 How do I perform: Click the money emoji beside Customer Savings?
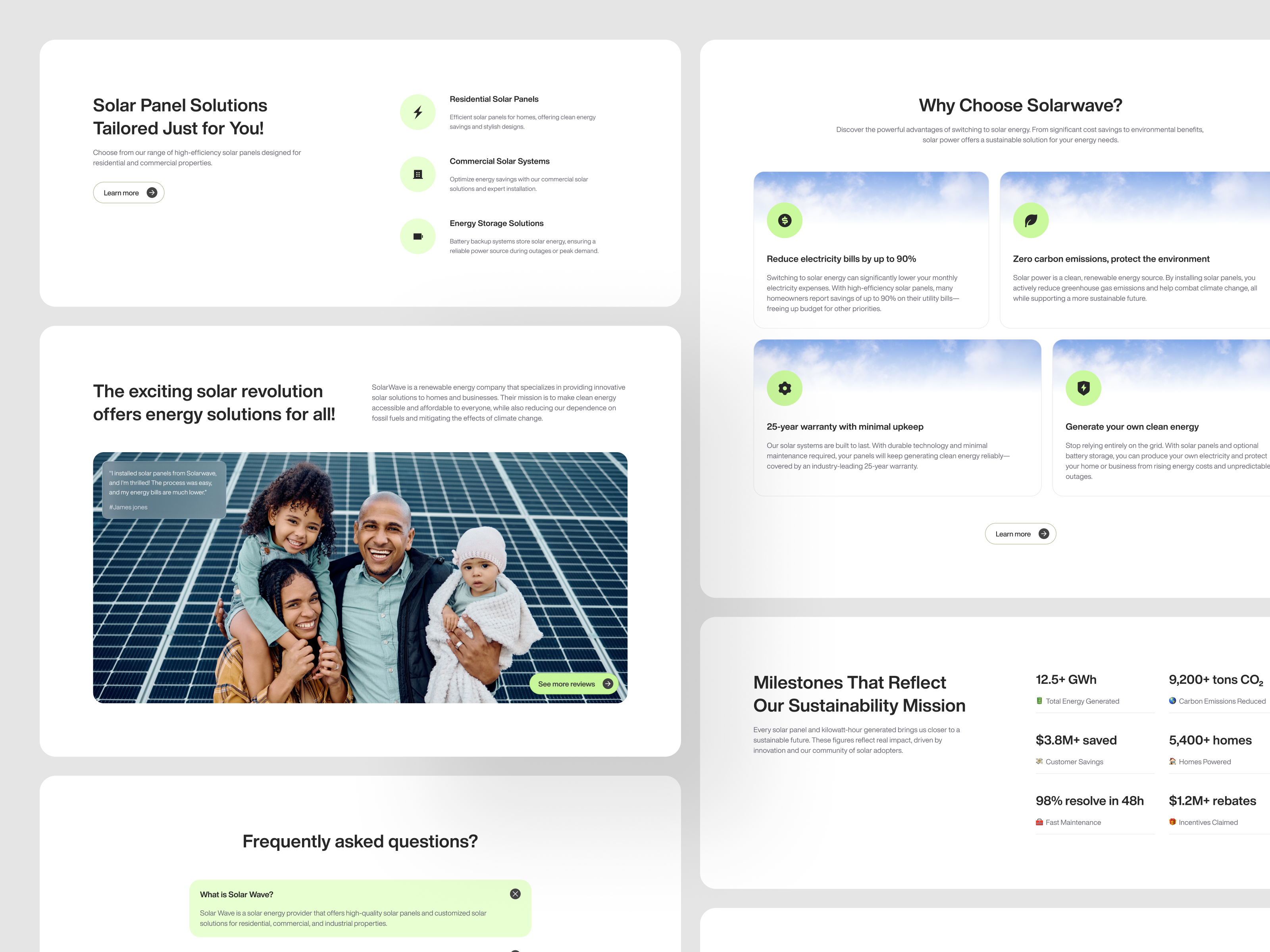tap(1039, 762)
